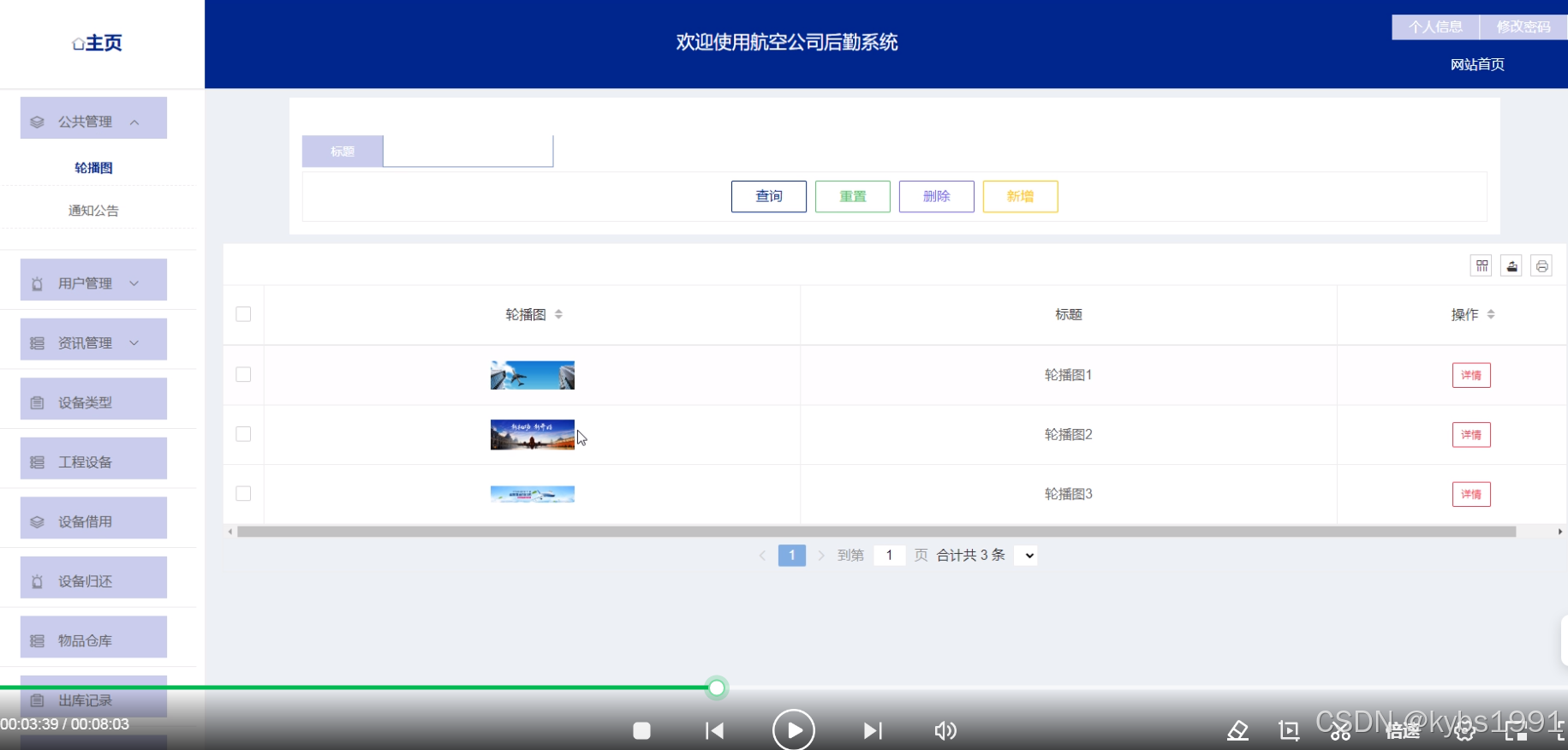The width and height of the screenshot is (1568, 750).
Task: Stop the video playback
Action: (x=641, y=730)
